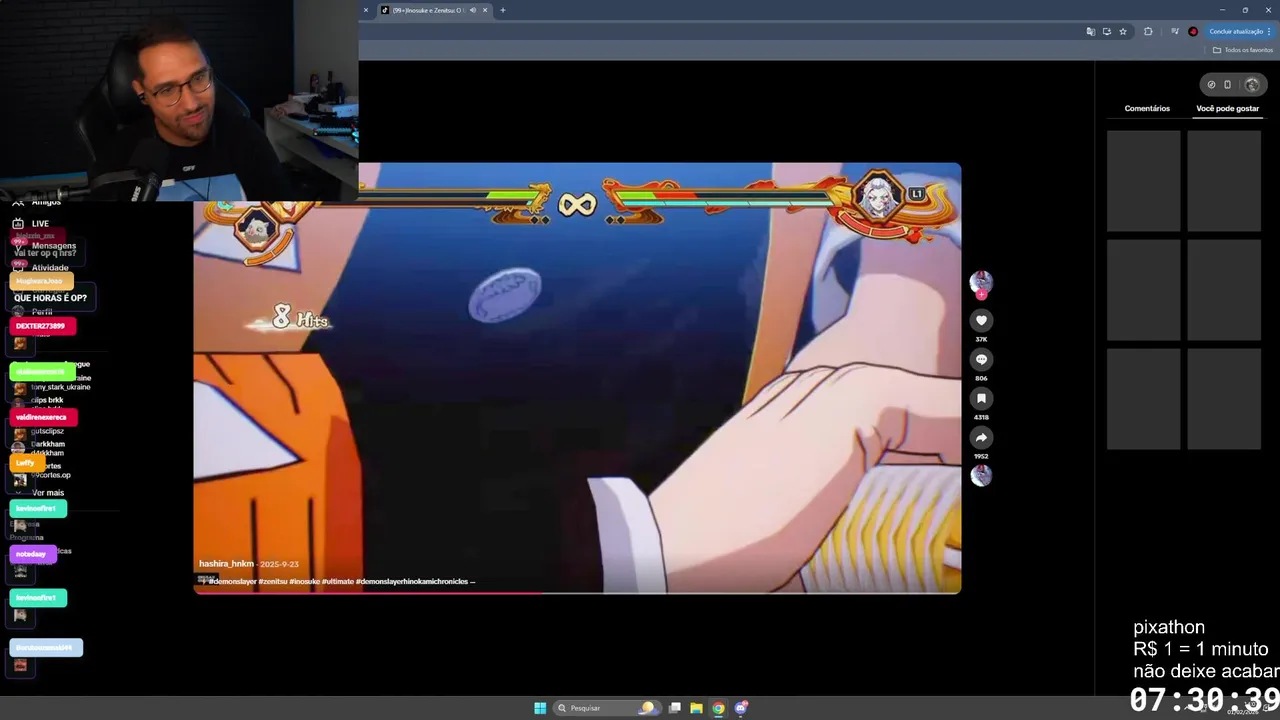Open comments via speech bubble icon
1280x720 pixels.
point(981,359)
